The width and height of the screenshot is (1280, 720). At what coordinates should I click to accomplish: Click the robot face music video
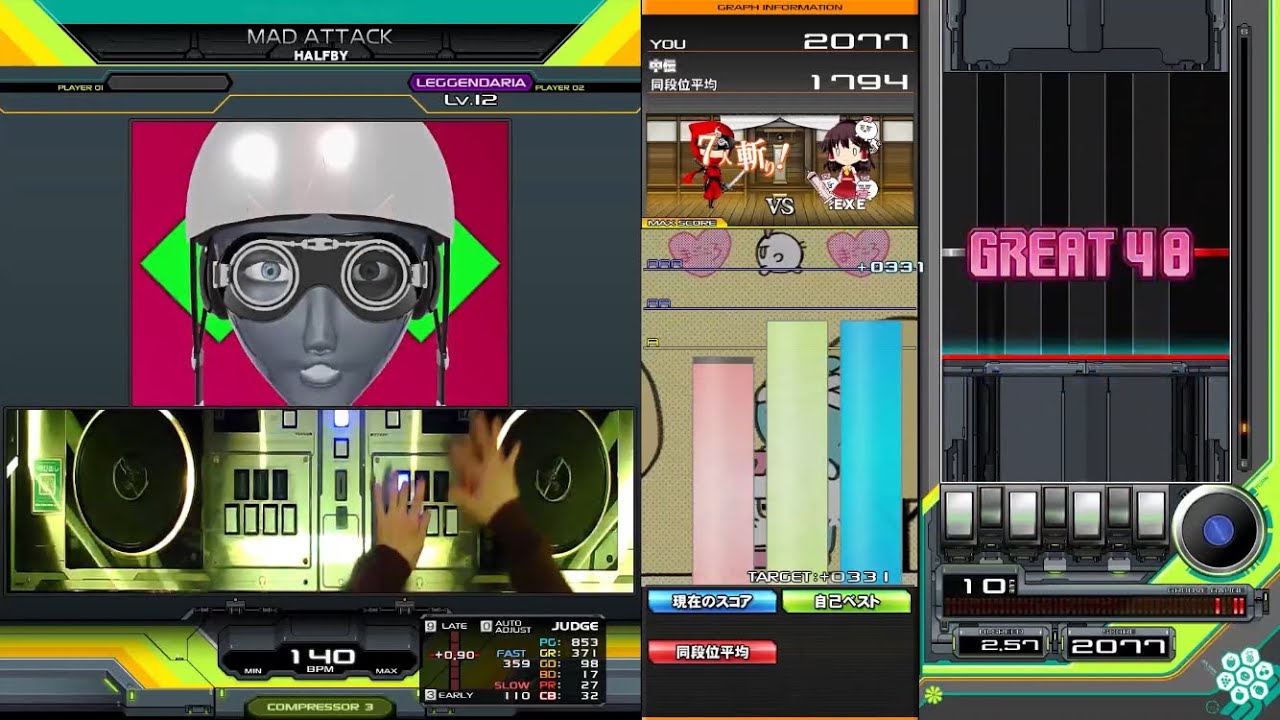pos(320,262)
